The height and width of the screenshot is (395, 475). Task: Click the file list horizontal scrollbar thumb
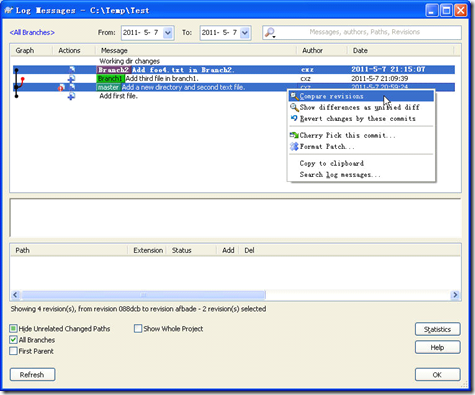coord(143,295)
